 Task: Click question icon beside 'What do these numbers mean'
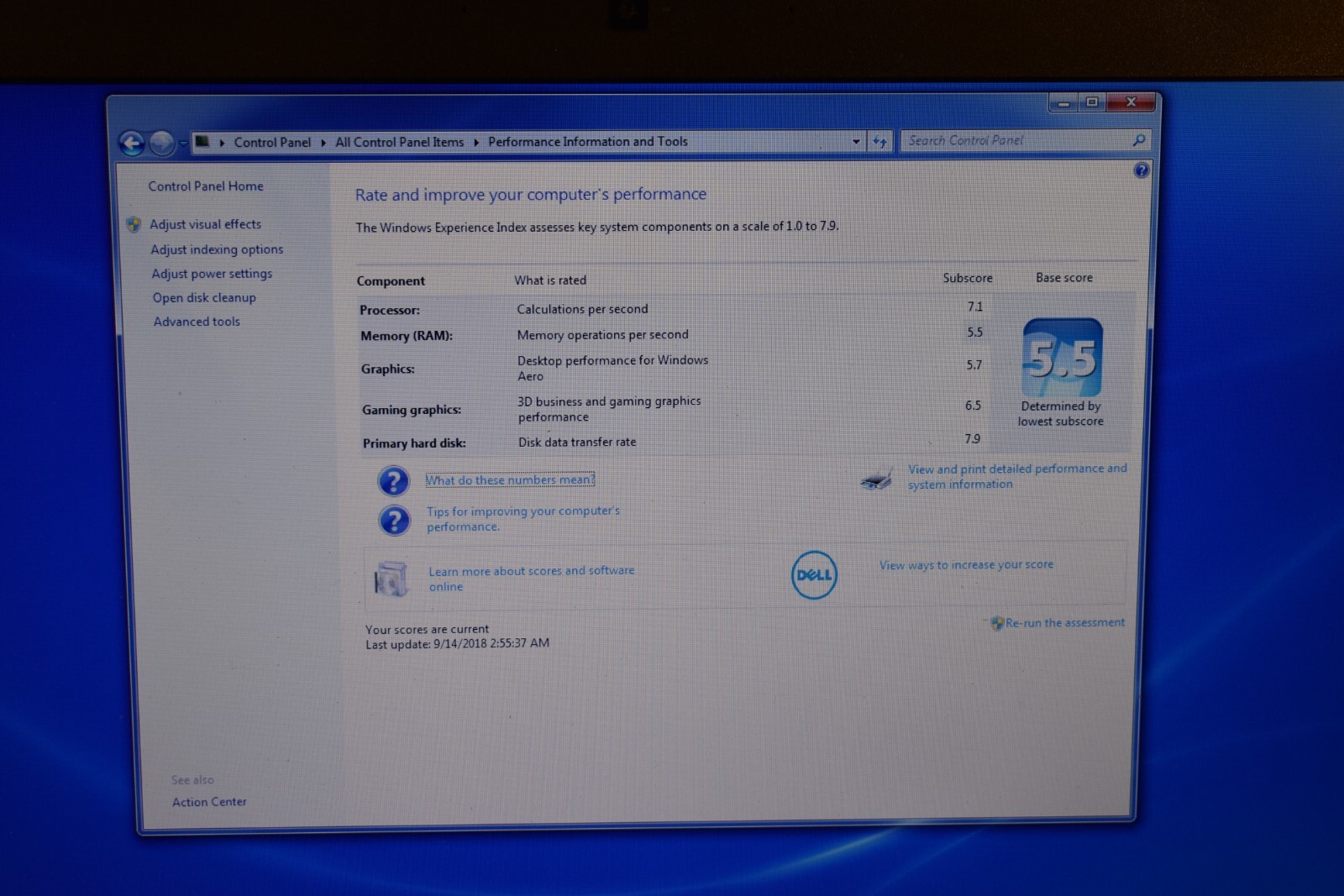[393, 481]
